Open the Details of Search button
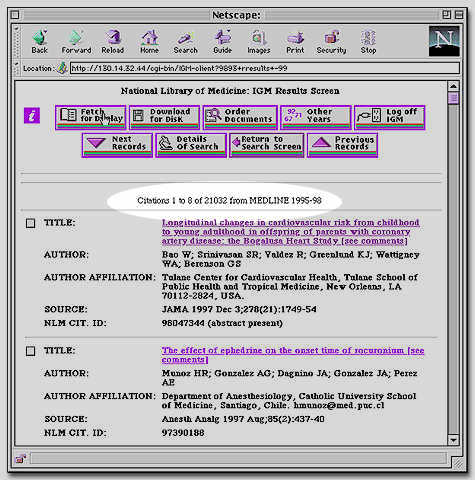This screenshot has height=480, width=475. [191, 145]
